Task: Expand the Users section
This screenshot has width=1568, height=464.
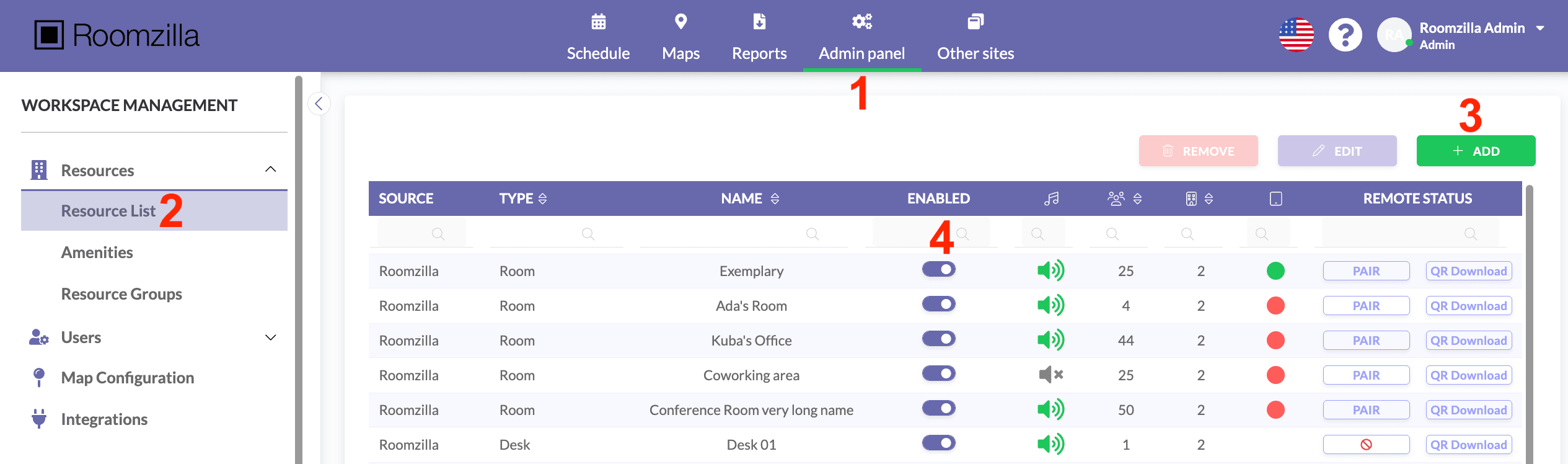Action: [x=270, y=337]
